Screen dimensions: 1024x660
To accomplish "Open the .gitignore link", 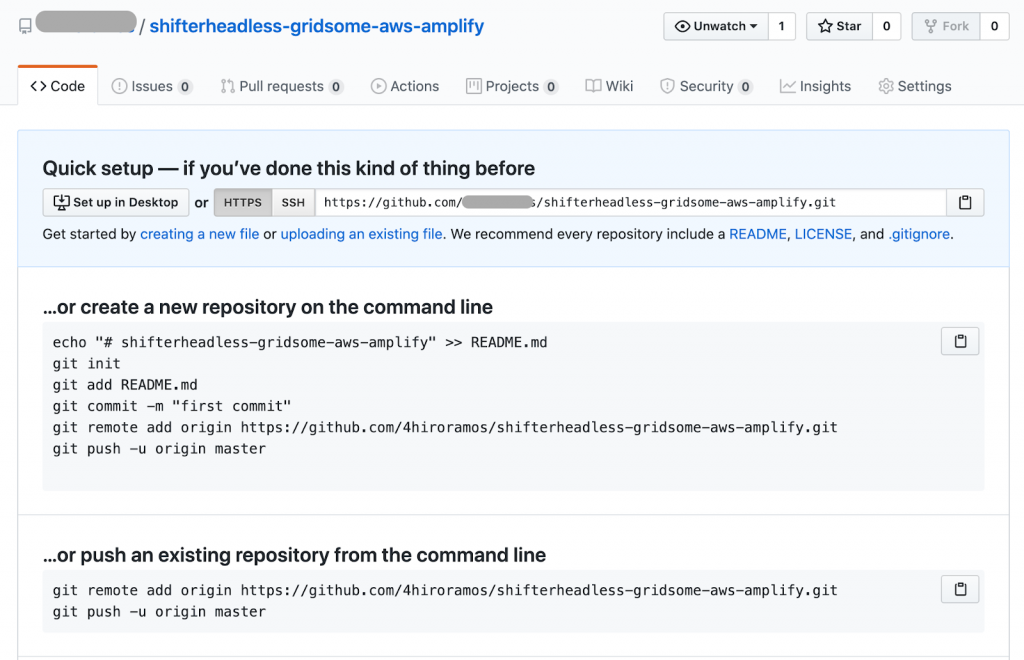I will 919,234.
